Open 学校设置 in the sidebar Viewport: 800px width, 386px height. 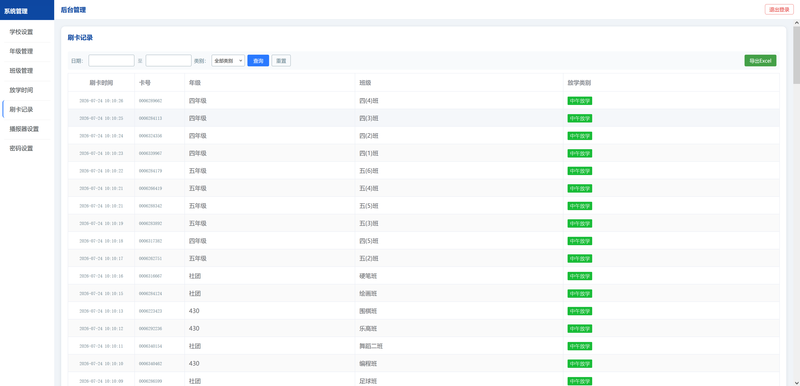click(x=21, y=32)
